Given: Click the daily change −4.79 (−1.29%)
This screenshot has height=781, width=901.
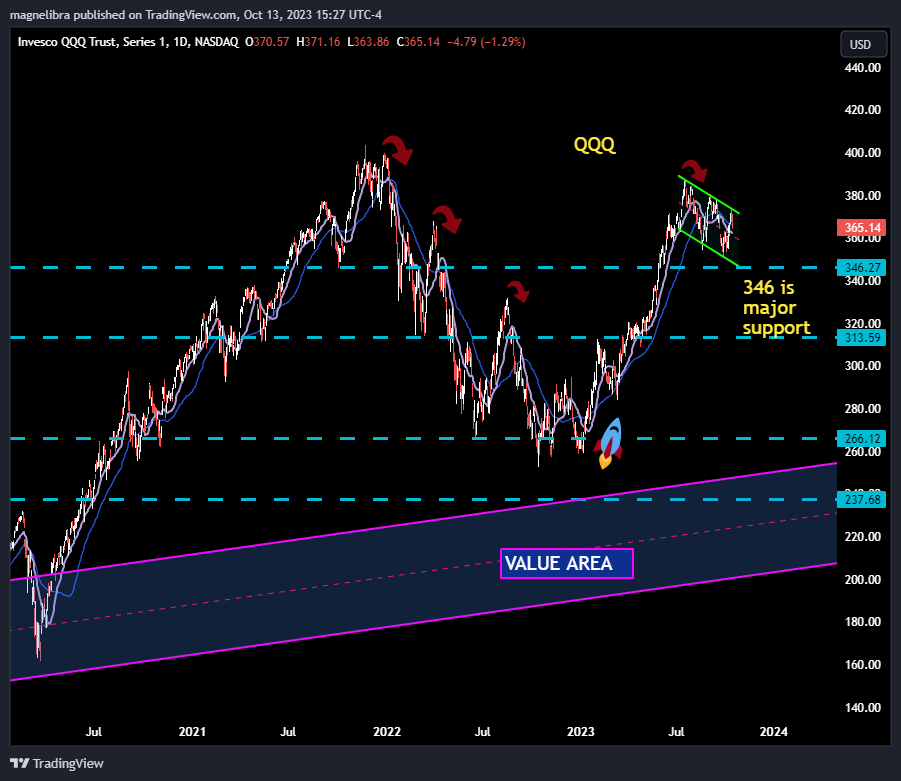Looking at the screenshot, I should coord(486,42).
